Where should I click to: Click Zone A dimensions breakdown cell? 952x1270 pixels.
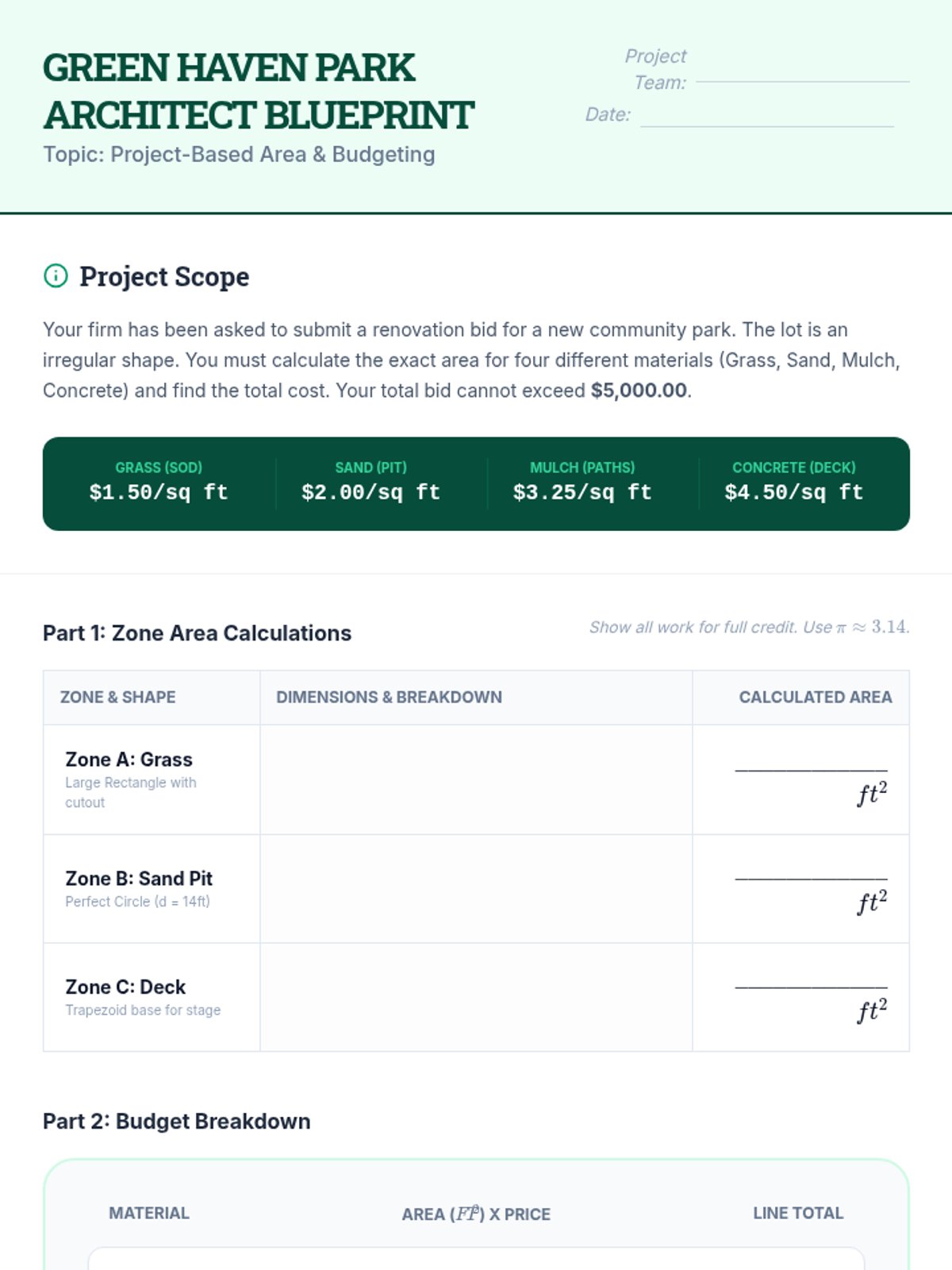pyautogui.click(x=476, y=779)
